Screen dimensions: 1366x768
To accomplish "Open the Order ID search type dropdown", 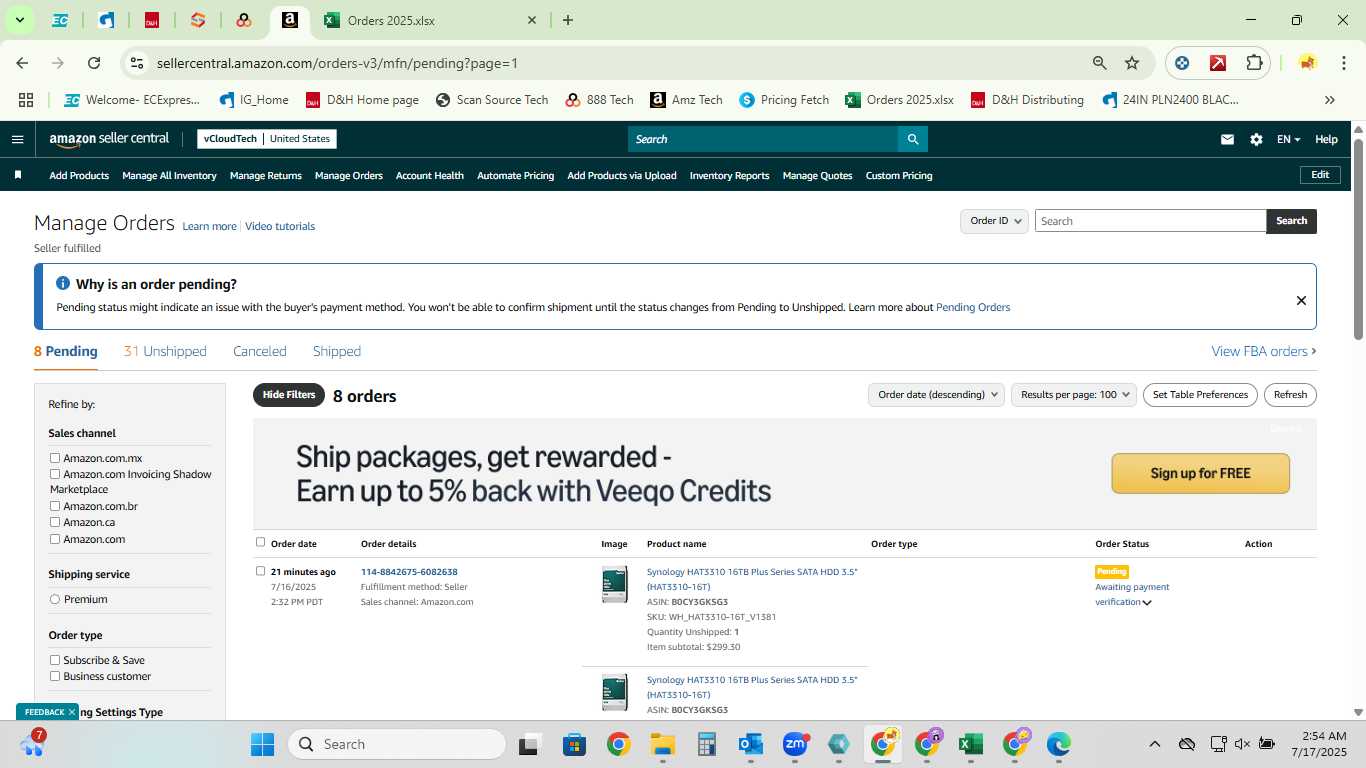I will [994, 221].
